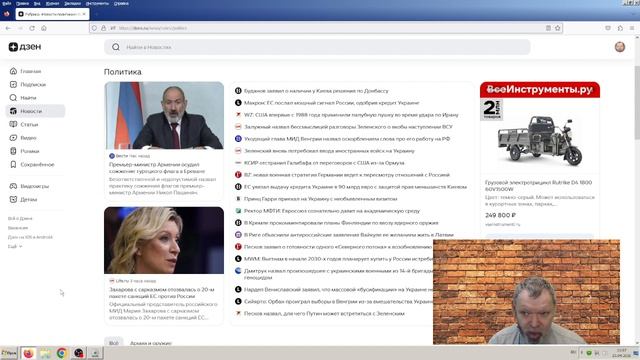
Task: Open headline Принц Гарри приехал на Украину
Action: [x=320, y=199]
